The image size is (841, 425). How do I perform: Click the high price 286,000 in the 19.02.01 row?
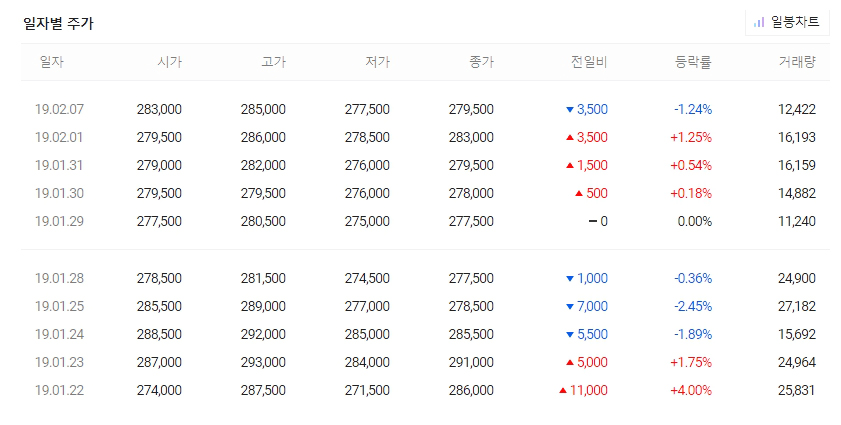point(263,137)
